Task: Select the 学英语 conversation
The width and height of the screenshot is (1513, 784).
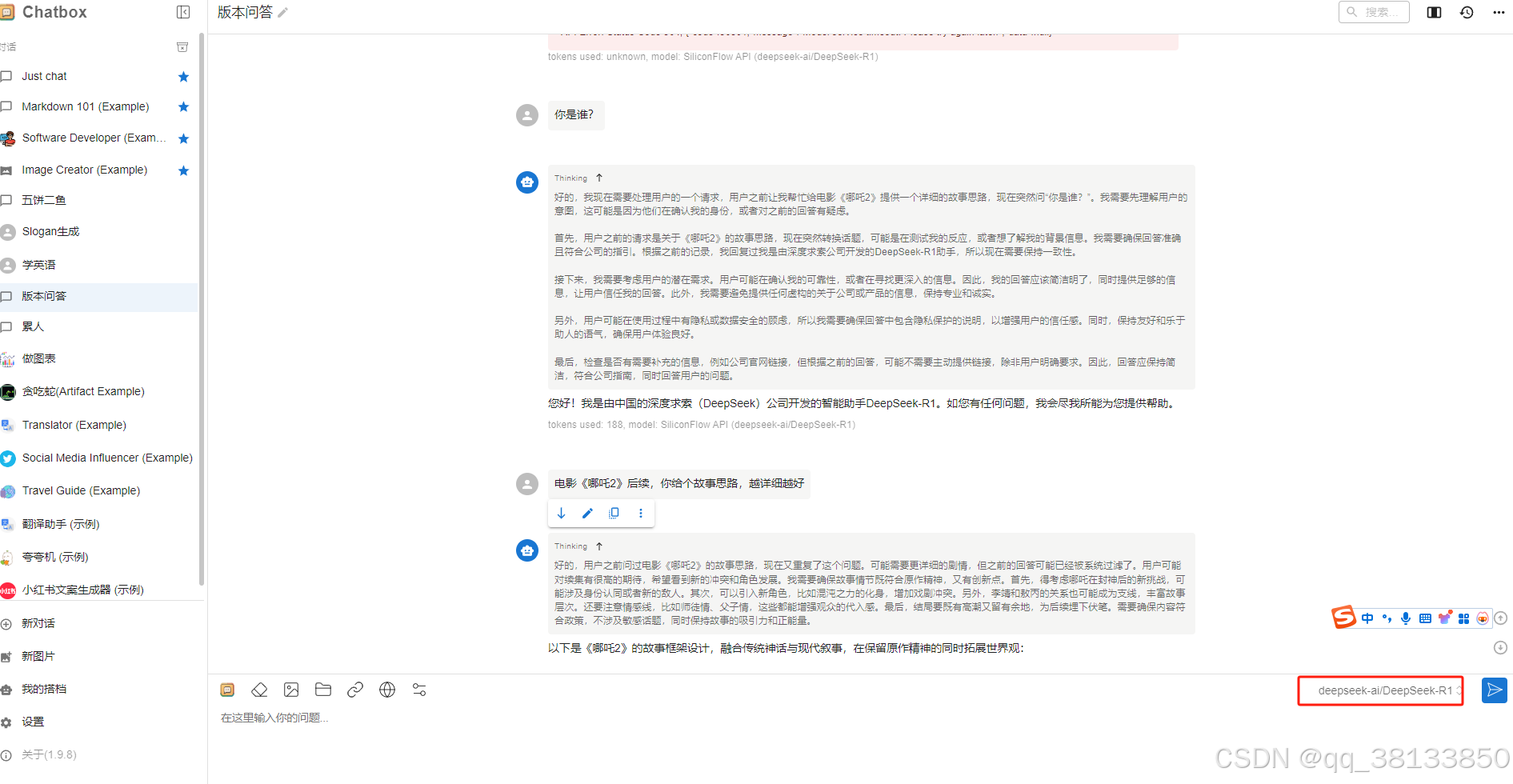Action: [x=98, y=265]
